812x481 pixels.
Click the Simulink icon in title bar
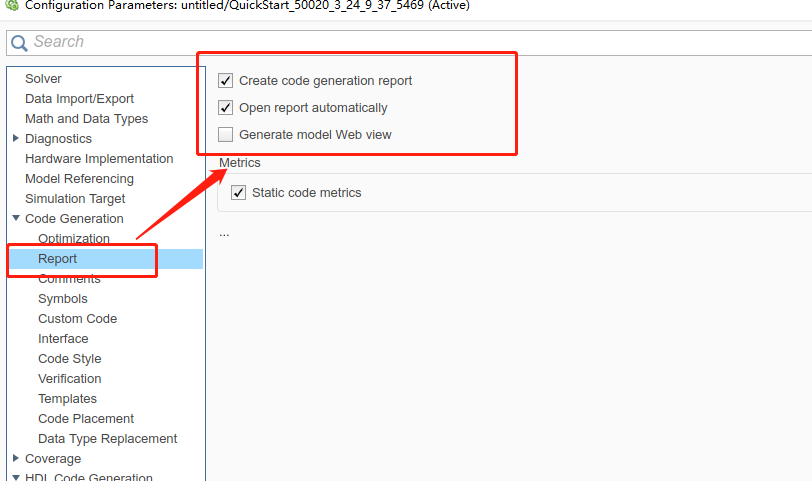pyautogui.click(x=11, y=5)
